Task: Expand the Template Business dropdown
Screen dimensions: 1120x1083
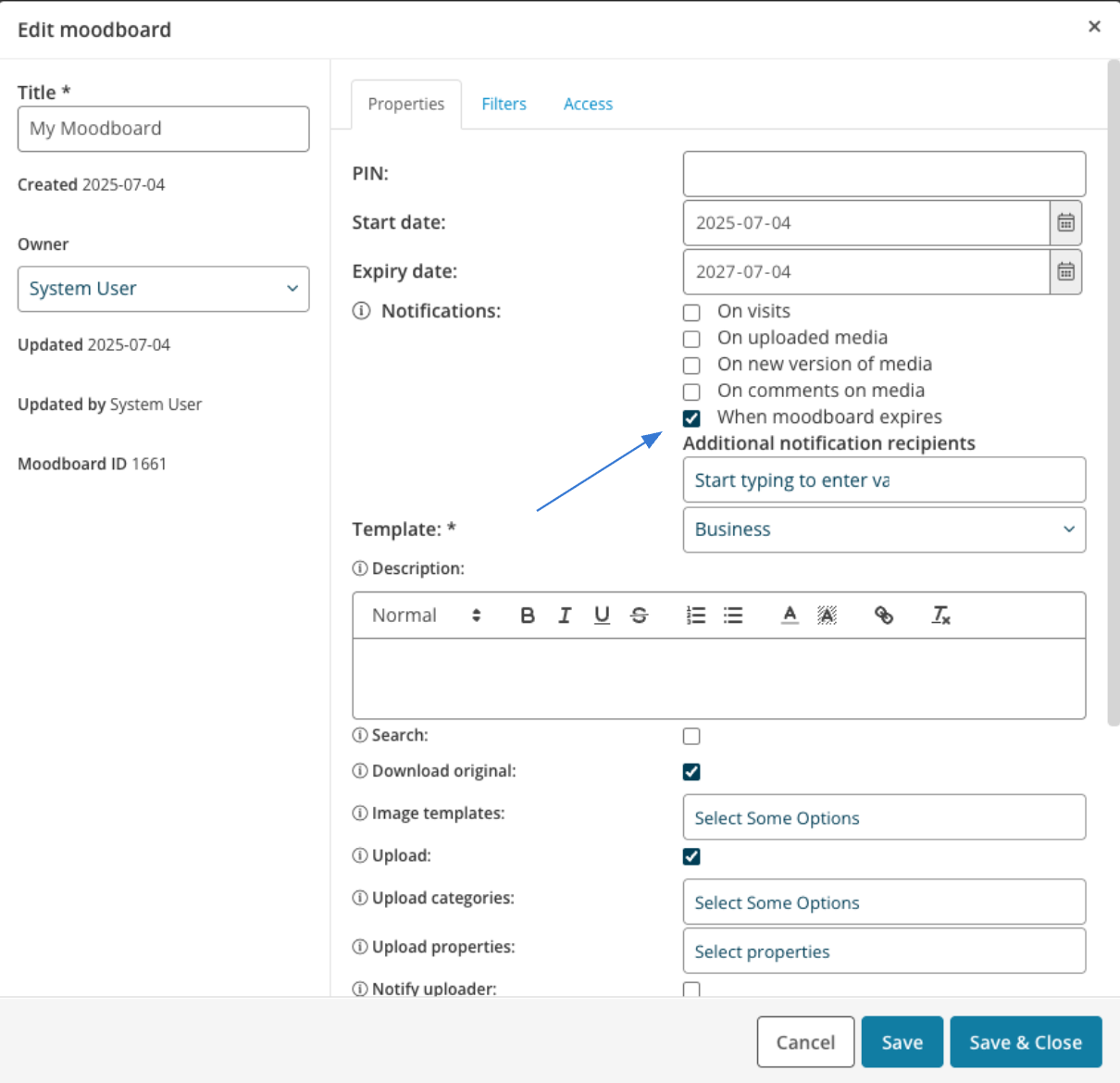Action: tap(884, 529)
